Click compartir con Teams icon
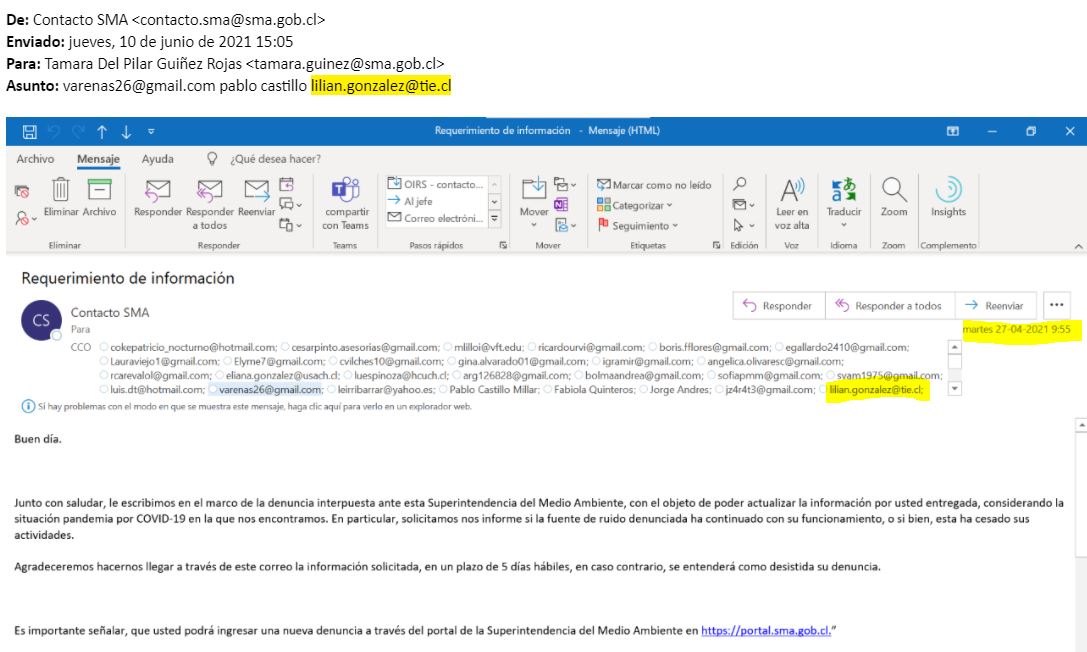The image size is (1087, 652). point(345,190)
